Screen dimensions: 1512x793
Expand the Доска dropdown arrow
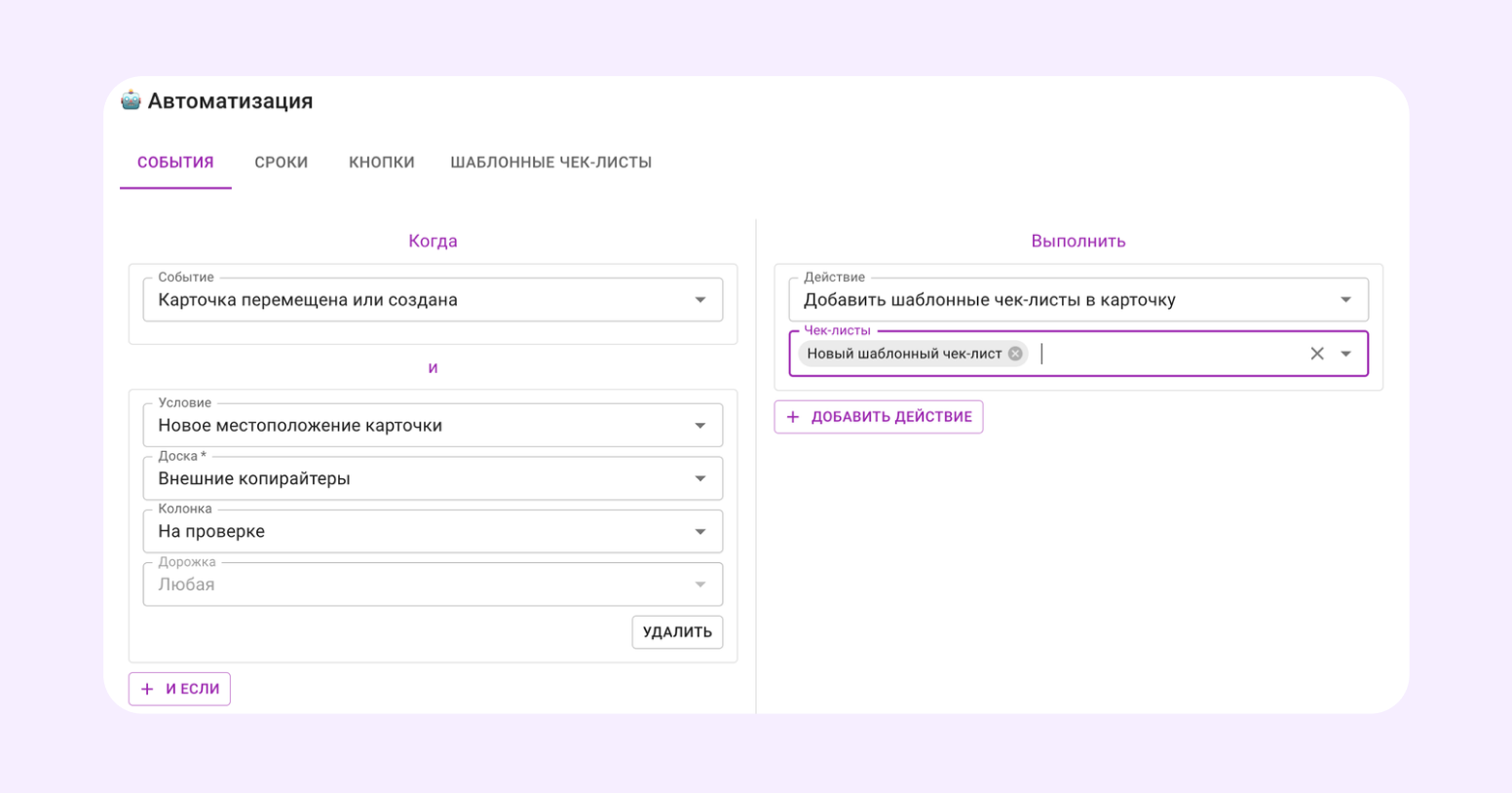click(699, 478)
